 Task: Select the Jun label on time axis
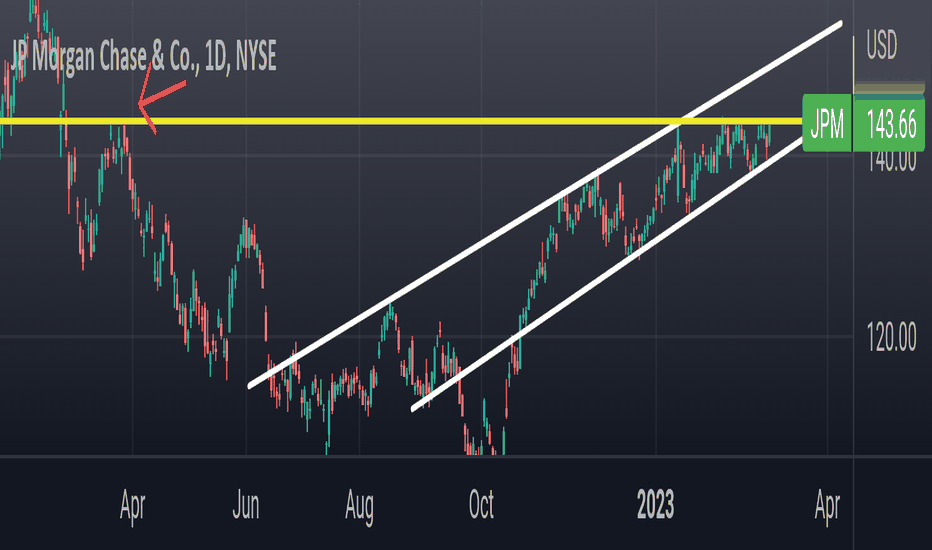pyautogui.click(x=245, y=505)
